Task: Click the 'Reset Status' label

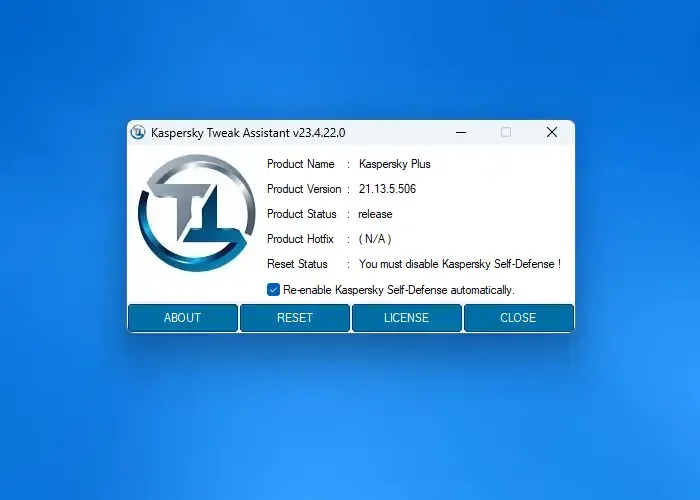Action: pos(297,264)
